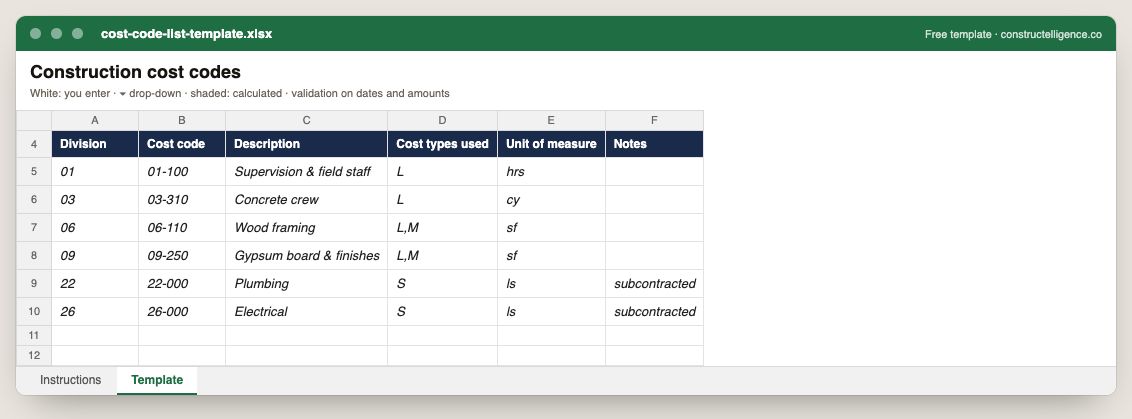Viewport: 1132px width, 419px height.
Task: Select the ls unit in Electrical row
Action: point(551,311)
